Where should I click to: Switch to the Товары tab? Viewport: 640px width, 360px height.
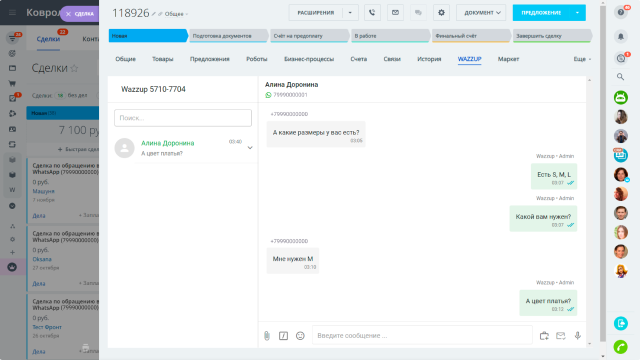(162, 59)
